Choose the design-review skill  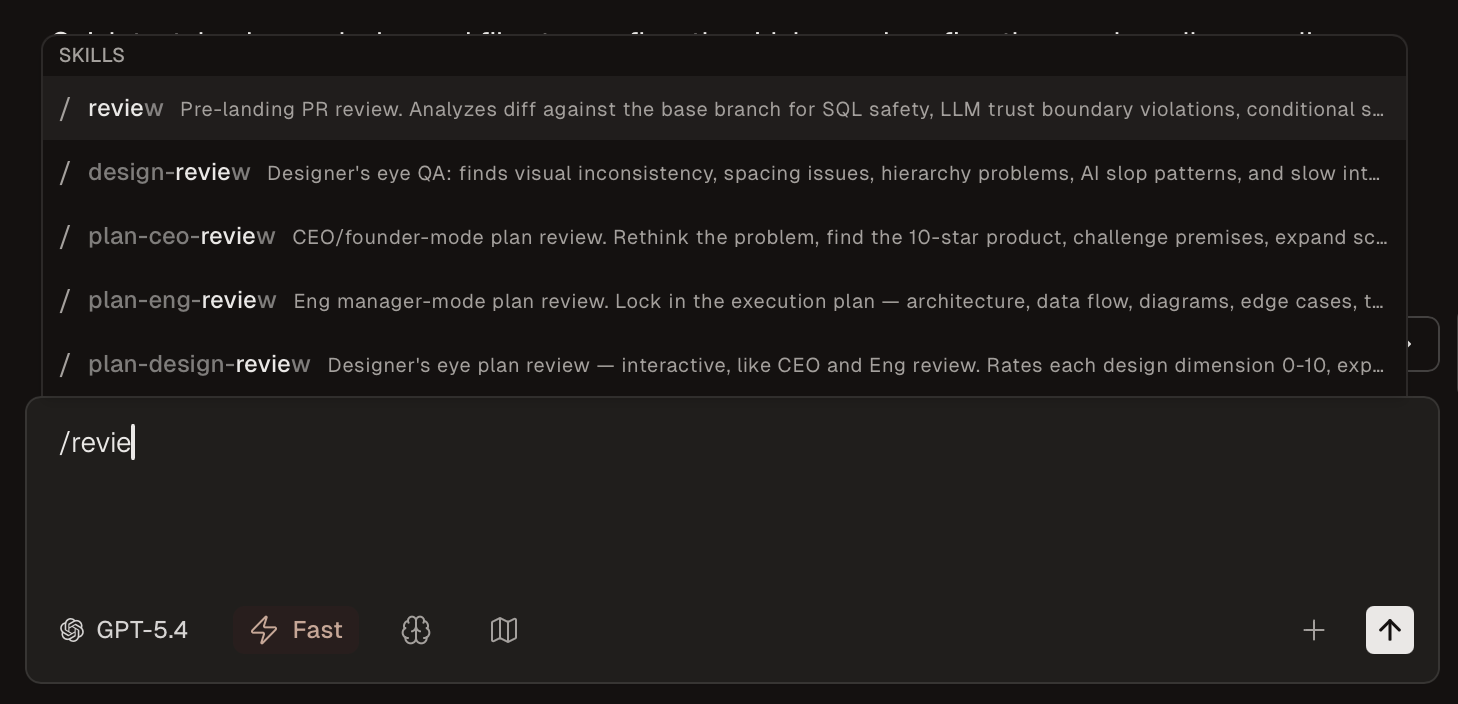[x=169, y=173]
